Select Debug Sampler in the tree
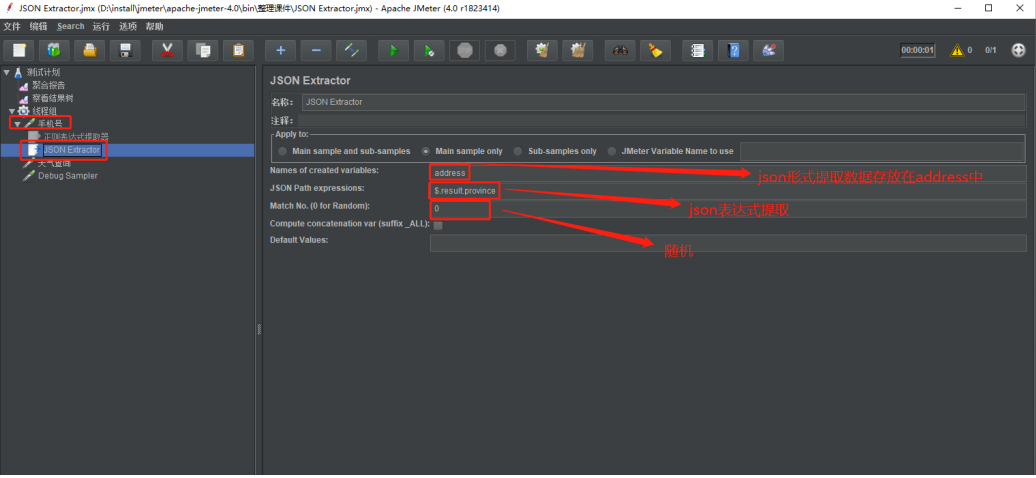Screen dimensions: 1036x478 pos(67,176)
